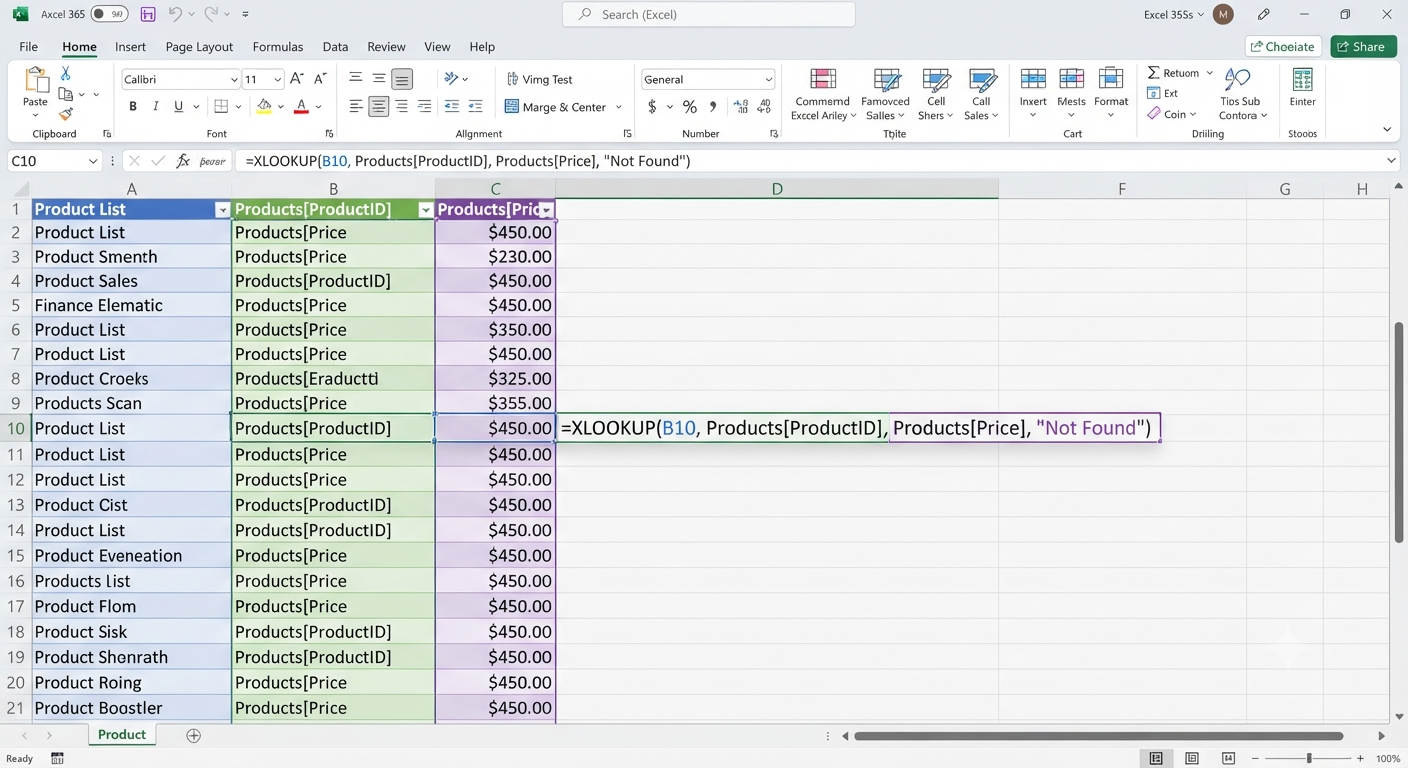
Task: Select top align icon
Action: (x=355, y=79)
